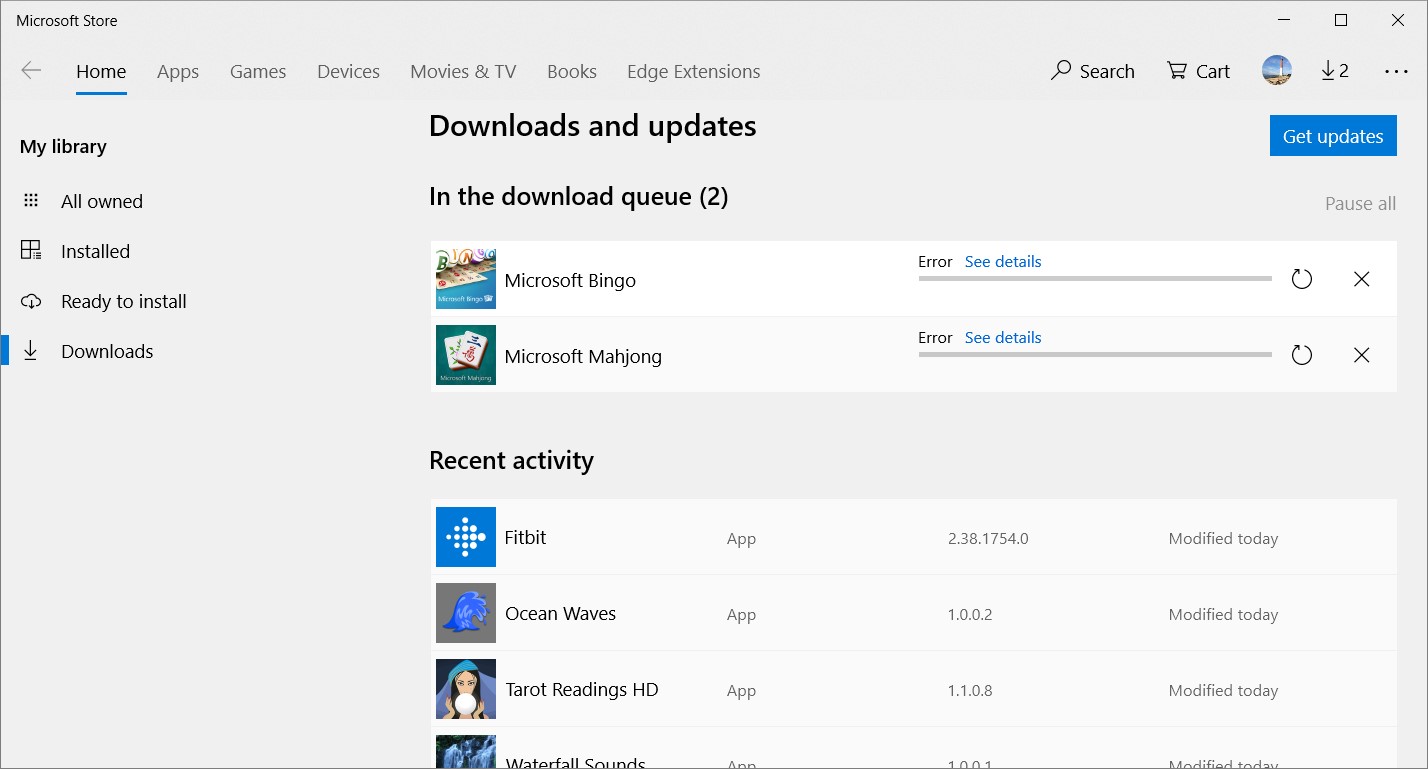Image resolution: width=1428 pixels, height=769 pixels.
Task: Open the Games tab
Action: click(x=258, y=71)
